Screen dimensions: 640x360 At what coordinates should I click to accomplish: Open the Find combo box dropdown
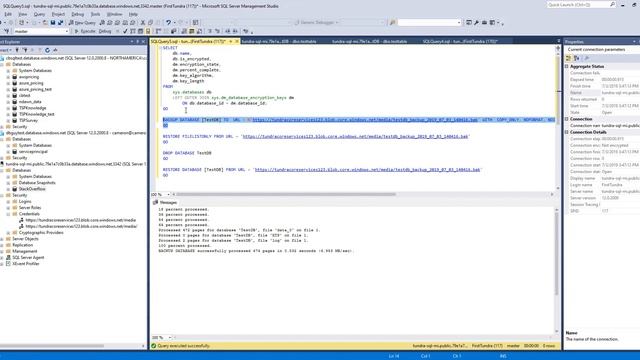pyautogui.click(x=459, y=22)
